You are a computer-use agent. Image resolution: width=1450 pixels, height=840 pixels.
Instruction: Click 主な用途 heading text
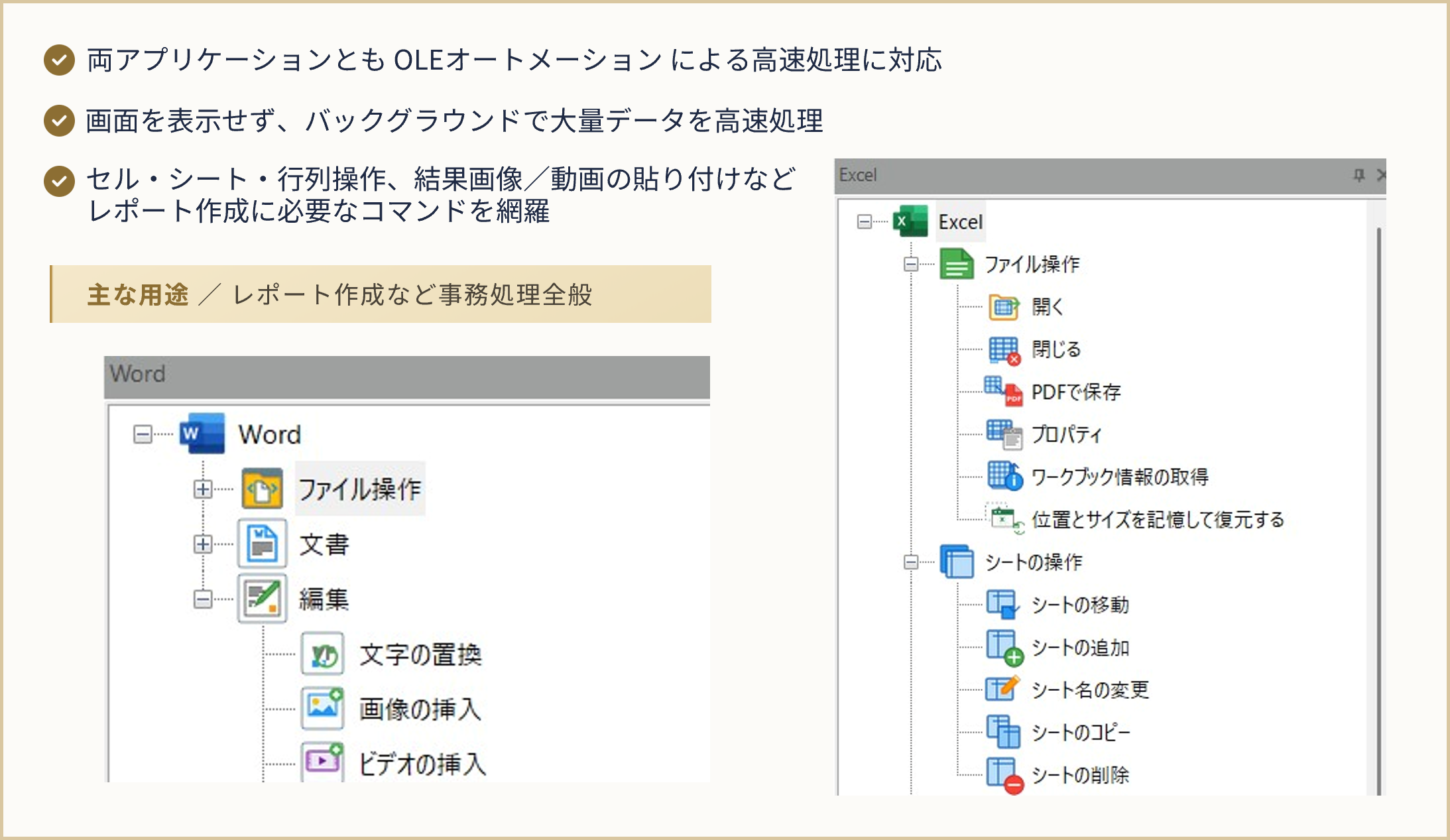[138, 294]
